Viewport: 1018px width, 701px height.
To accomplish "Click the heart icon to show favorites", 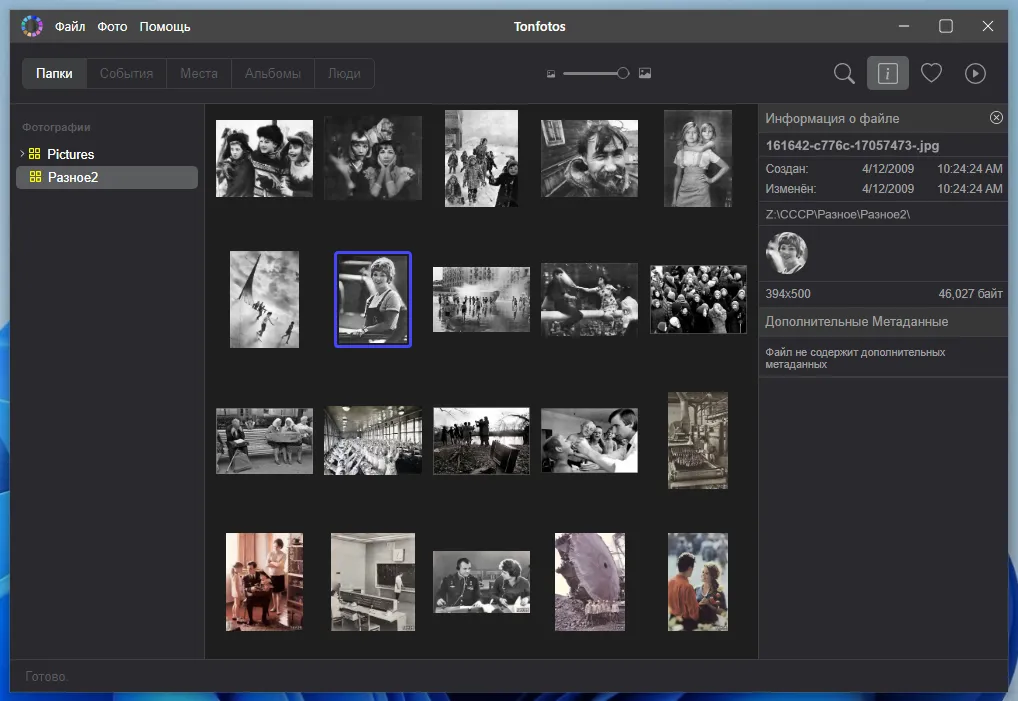I will click(931, 72).
